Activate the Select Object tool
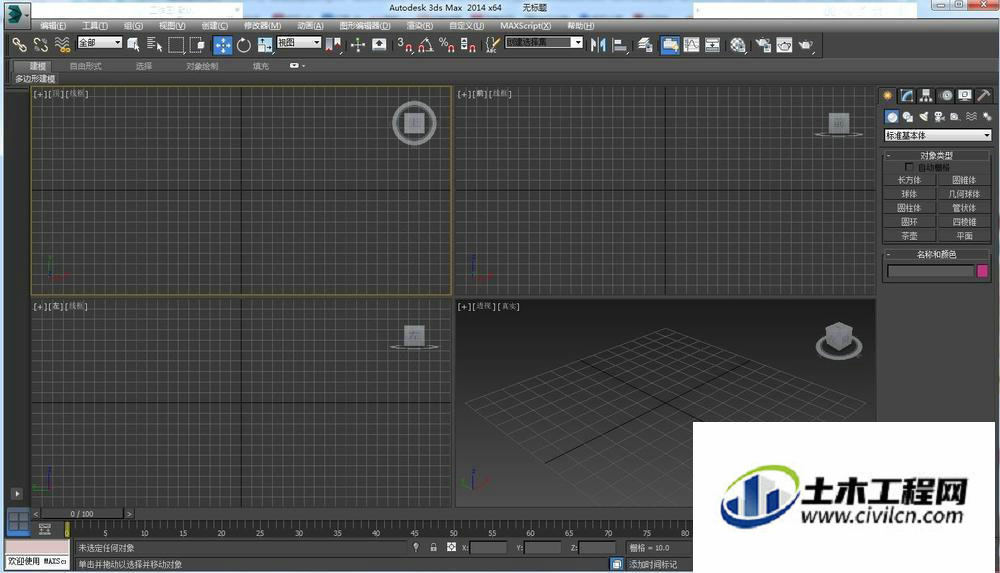 click(133, 45)
